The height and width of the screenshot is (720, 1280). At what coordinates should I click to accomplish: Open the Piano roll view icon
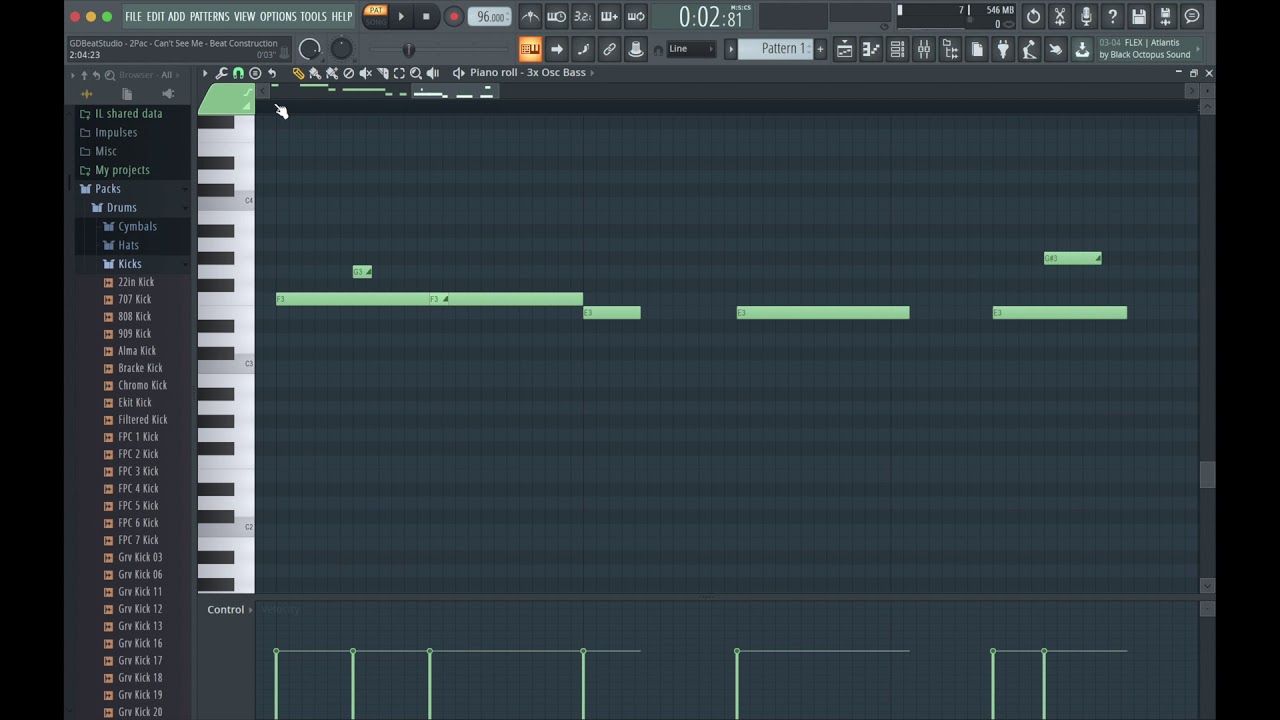tap(871, 49)
